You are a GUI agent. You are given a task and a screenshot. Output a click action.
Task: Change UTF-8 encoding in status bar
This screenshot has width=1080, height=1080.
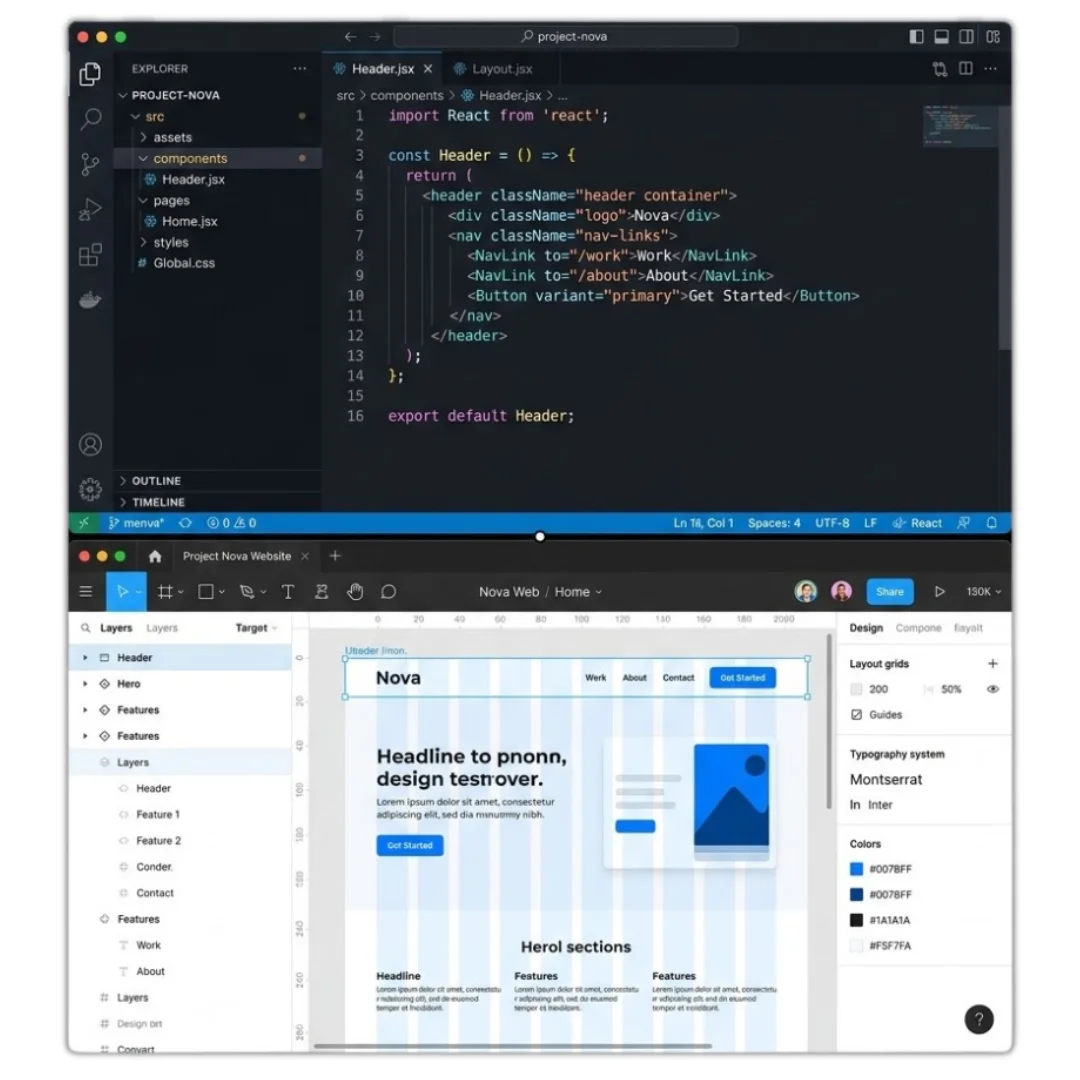pyautogui.click(x=832, y=523)
